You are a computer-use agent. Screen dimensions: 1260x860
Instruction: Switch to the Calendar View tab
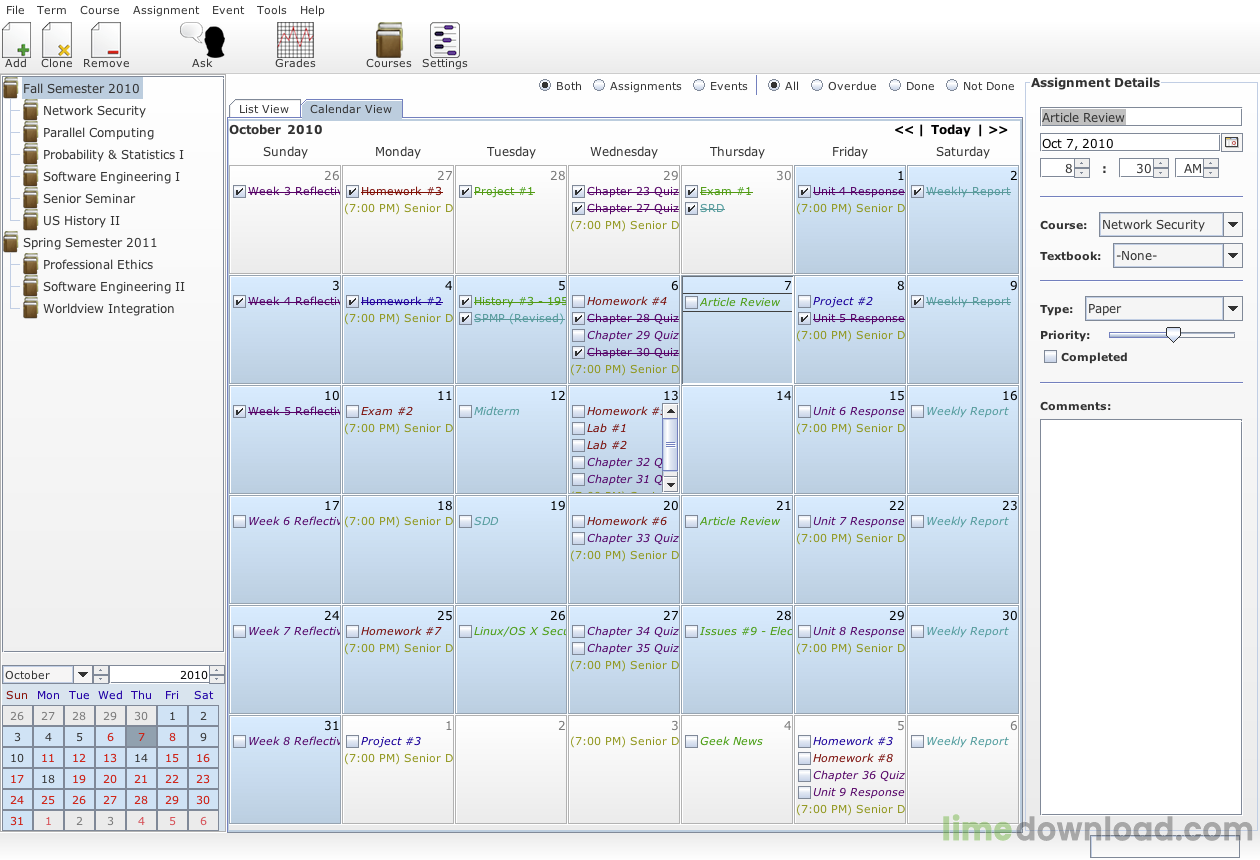351,109
